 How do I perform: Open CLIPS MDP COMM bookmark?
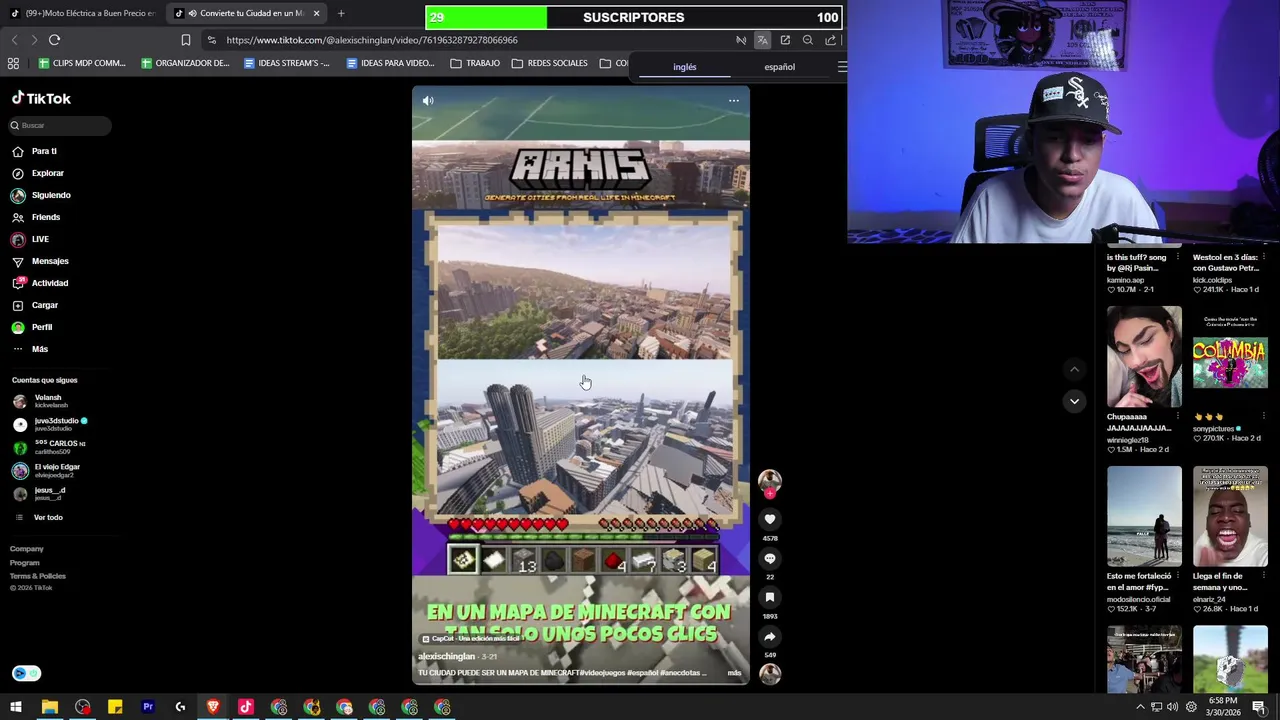(x=82, y=63)
